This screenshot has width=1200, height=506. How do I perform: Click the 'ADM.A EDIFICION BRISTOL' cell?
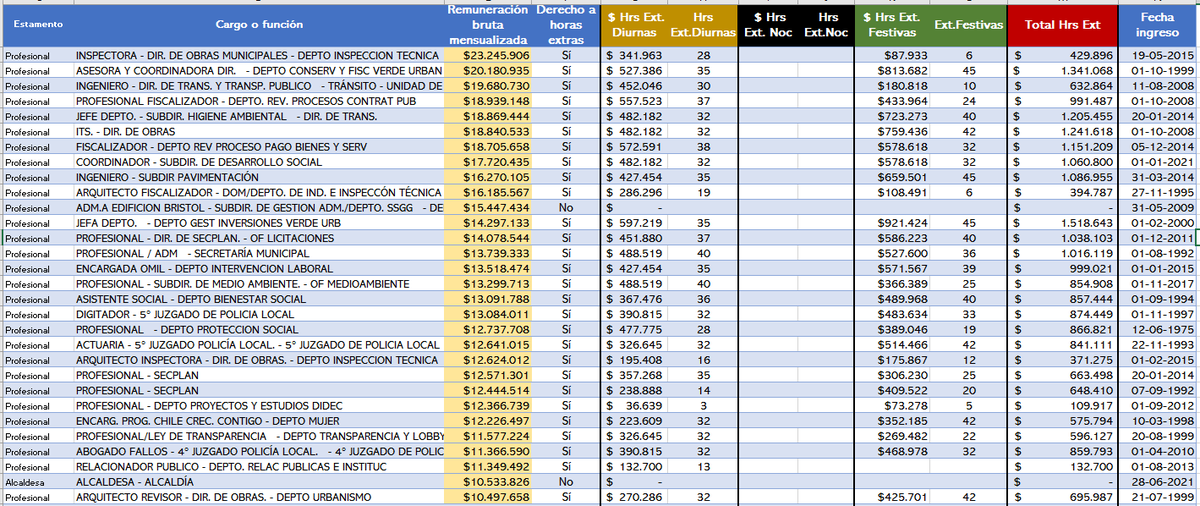coord(258,208)
